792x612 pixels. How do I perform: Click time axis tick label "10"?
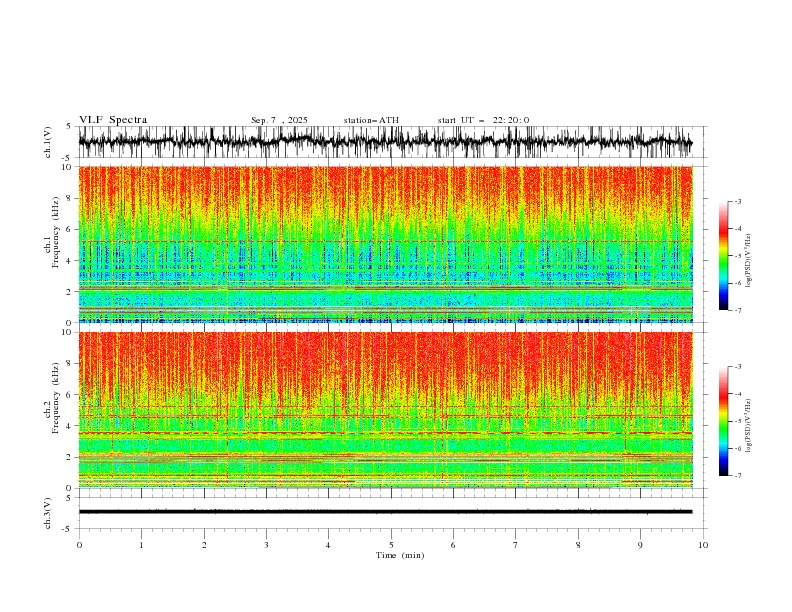pyautogui.click(x=703, y=545)
